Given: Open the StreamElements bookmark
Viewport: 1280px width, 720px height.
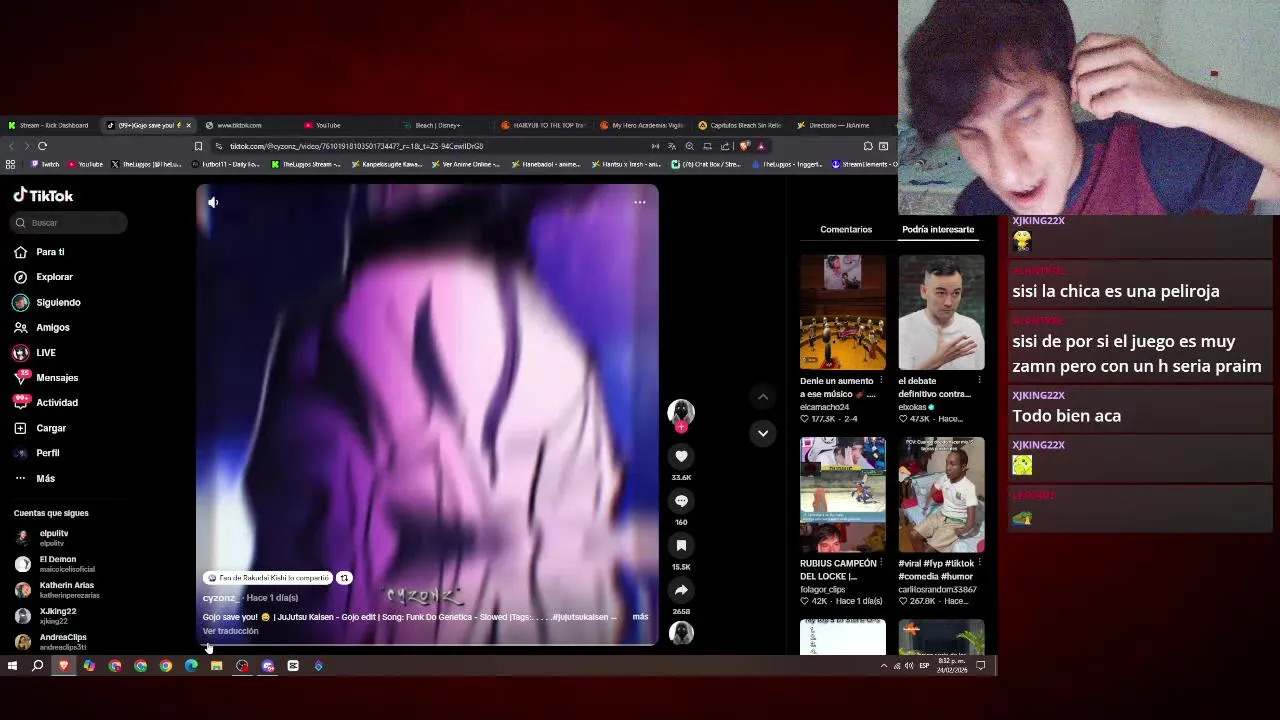Looking at the screenshot, I should coord(865,164).
